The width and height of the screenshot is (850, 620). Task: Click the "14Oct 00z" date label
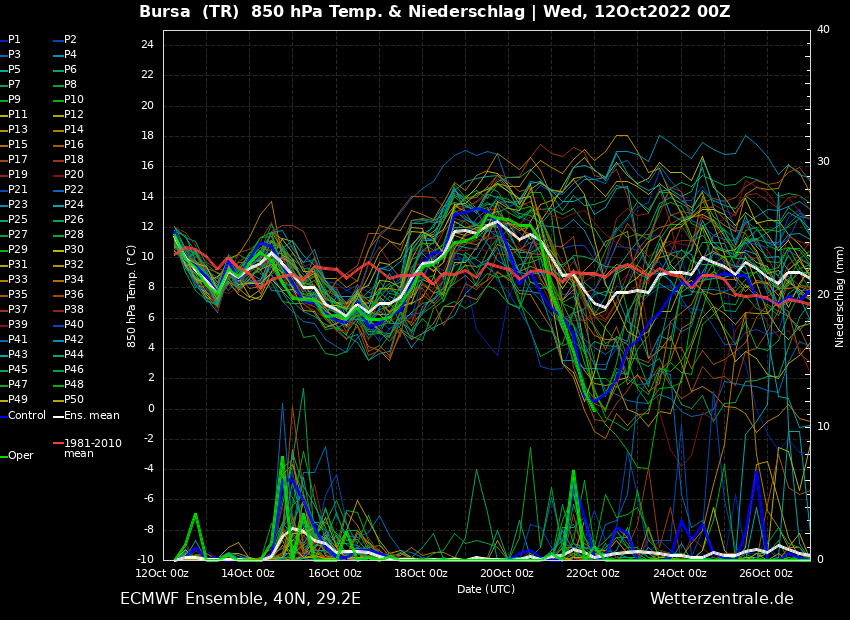pyautogui.click(x=248, y=573)
